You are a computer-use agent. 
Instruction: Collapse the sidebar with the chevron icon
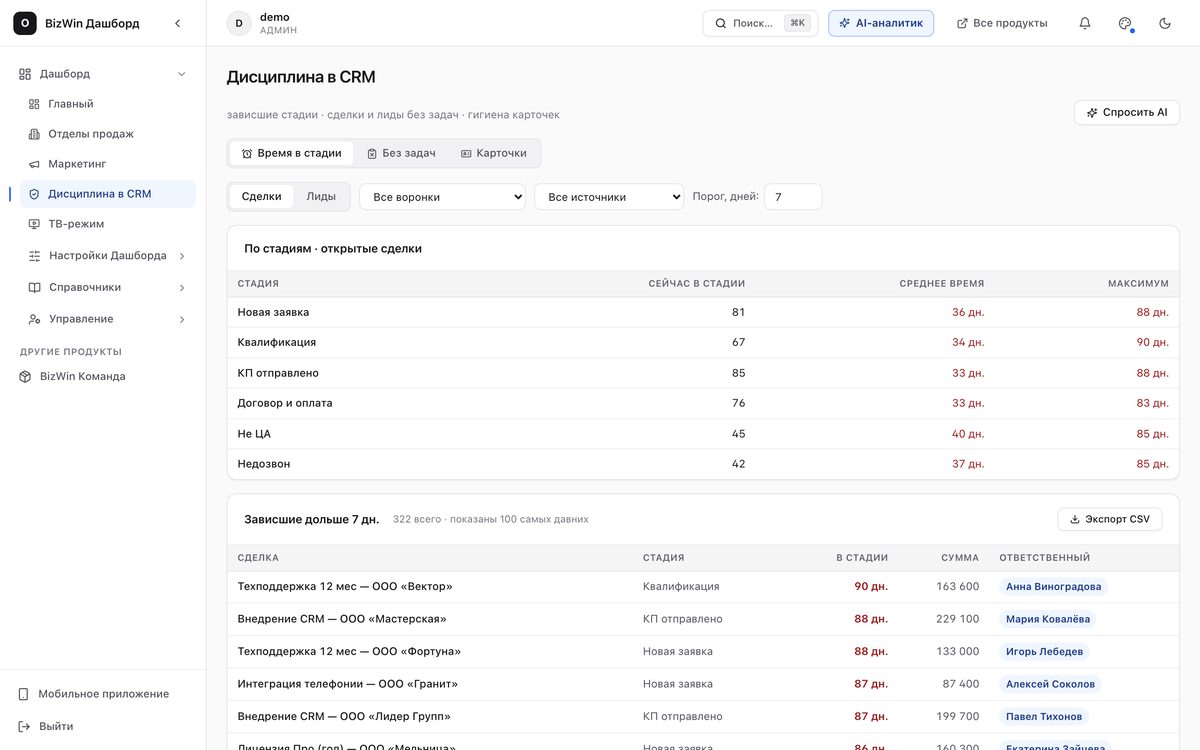point(178,23)
